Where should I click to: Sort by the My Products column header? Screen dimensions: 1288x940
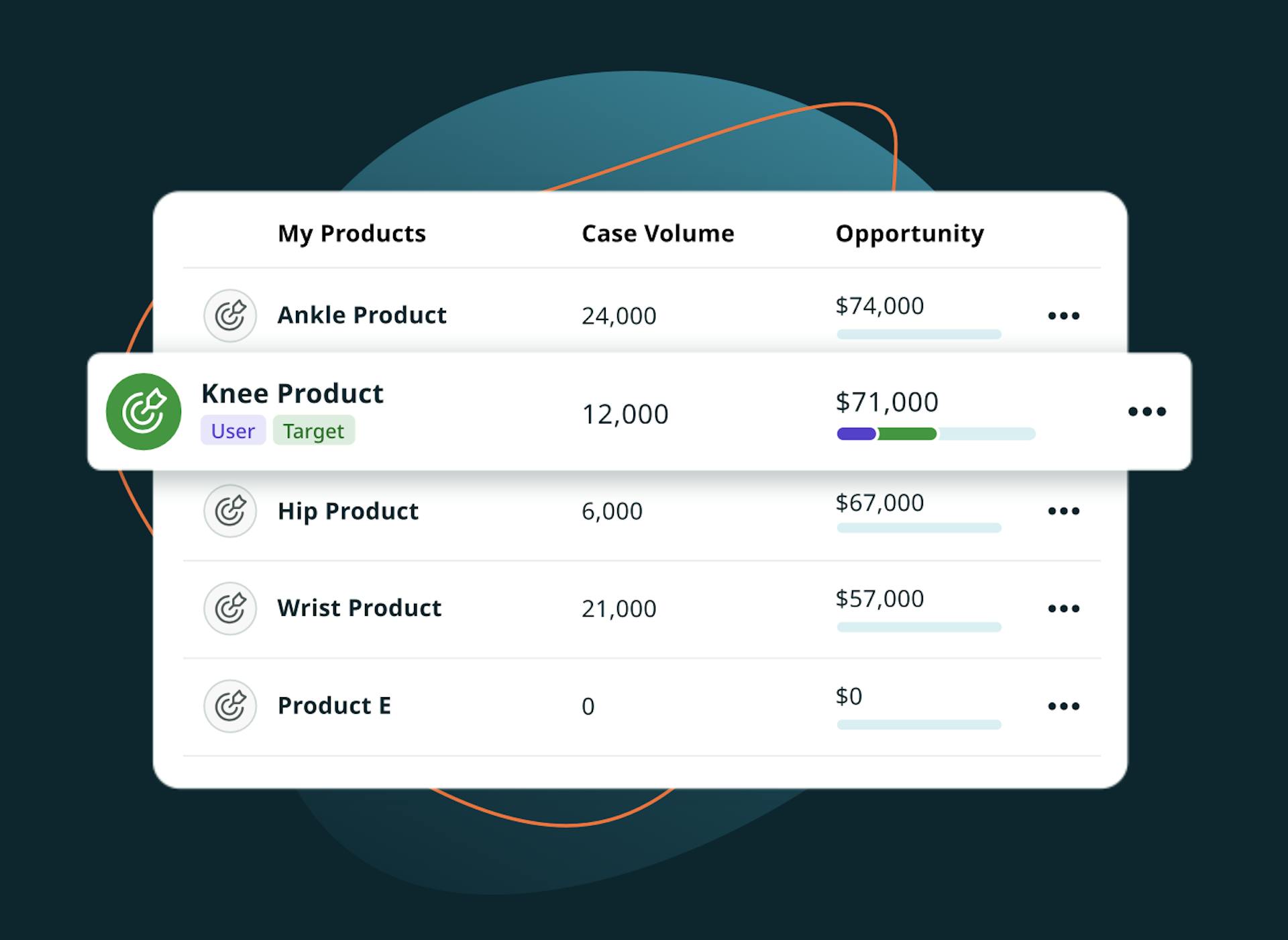pos(352,233)
